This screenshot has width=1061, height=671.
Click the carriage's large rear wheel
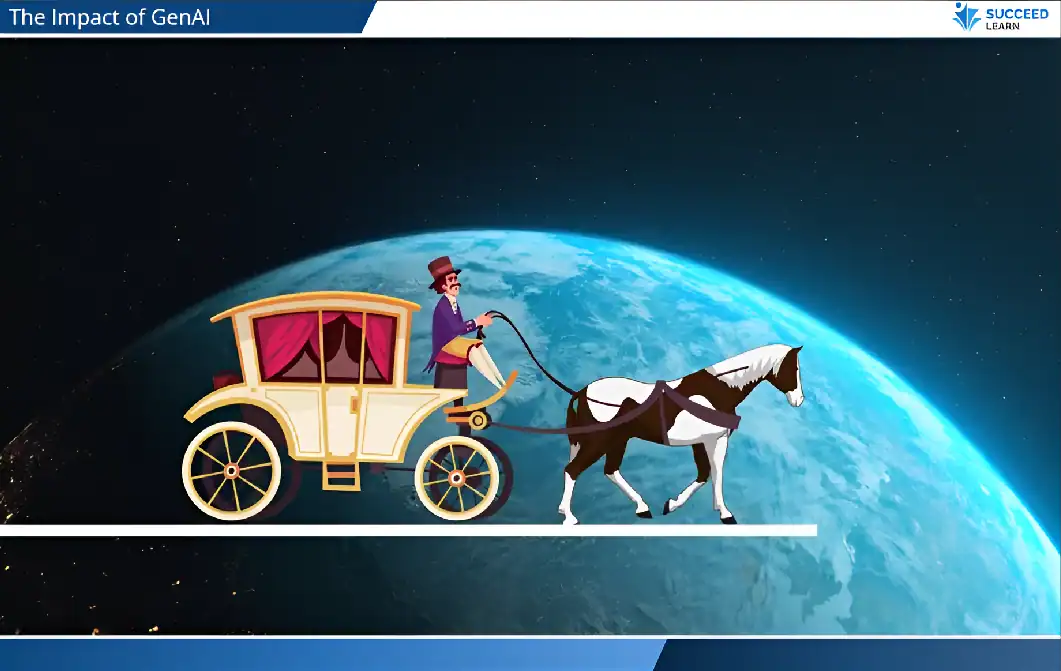(x=231, y=470)
